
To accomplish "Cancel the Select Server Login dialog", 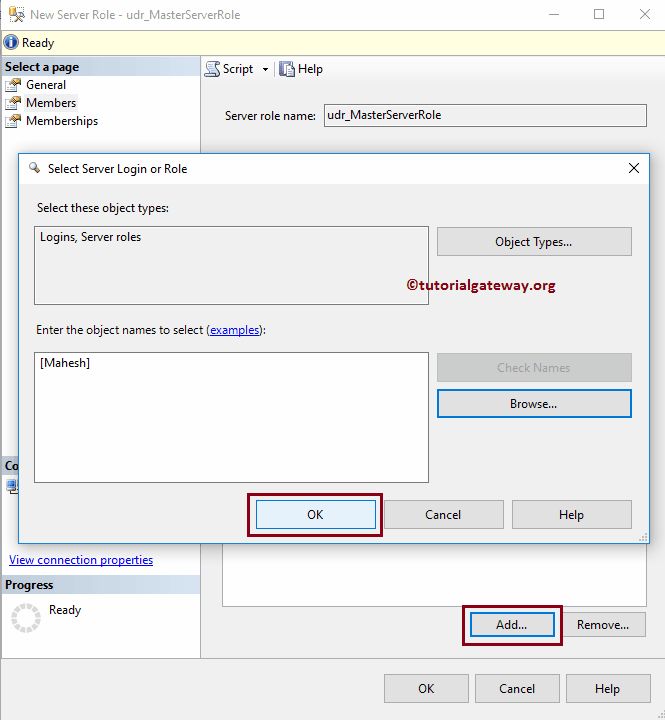I will (x=443, y=515).
